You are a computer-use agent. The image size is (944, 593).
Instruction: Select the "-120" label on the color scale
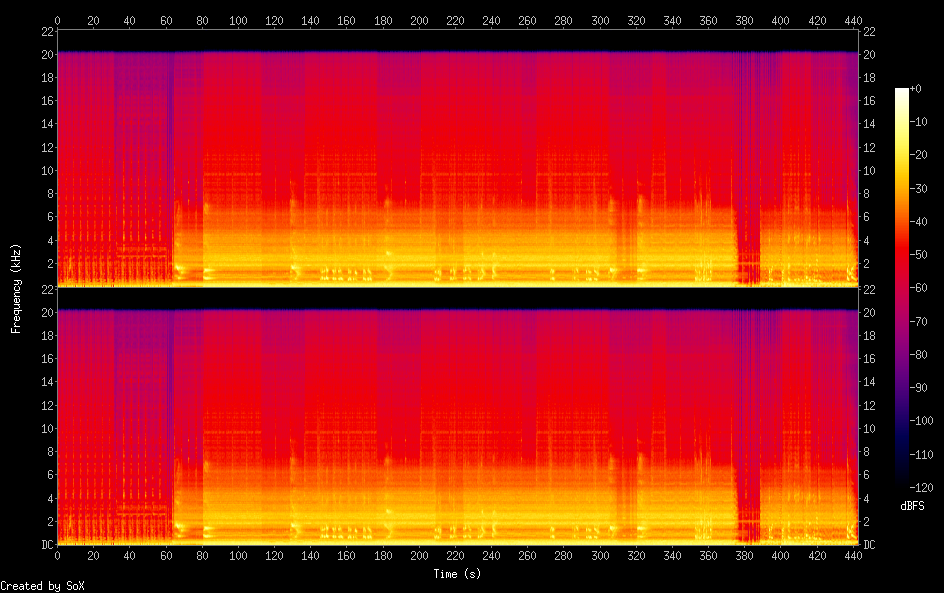[x=920, y=487]
